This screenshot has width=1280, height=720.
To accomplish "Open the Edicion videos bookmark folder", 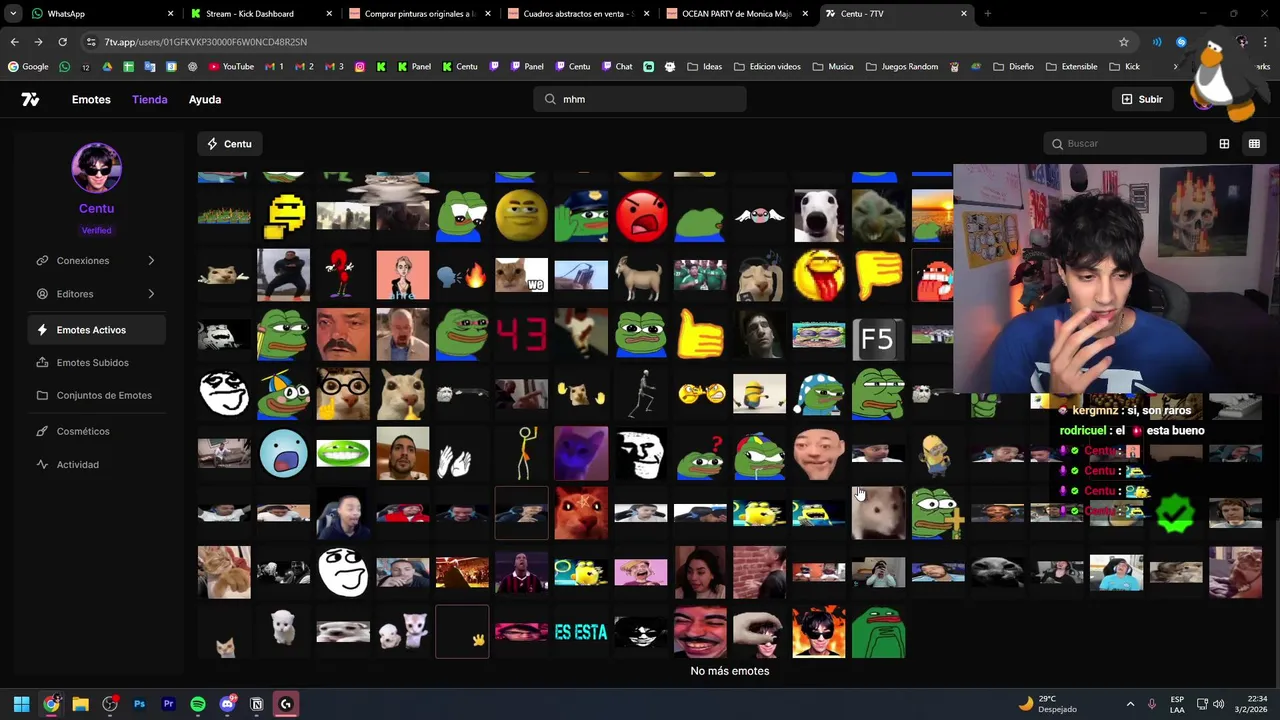I will pyautogui.click(x=767, y=67).
